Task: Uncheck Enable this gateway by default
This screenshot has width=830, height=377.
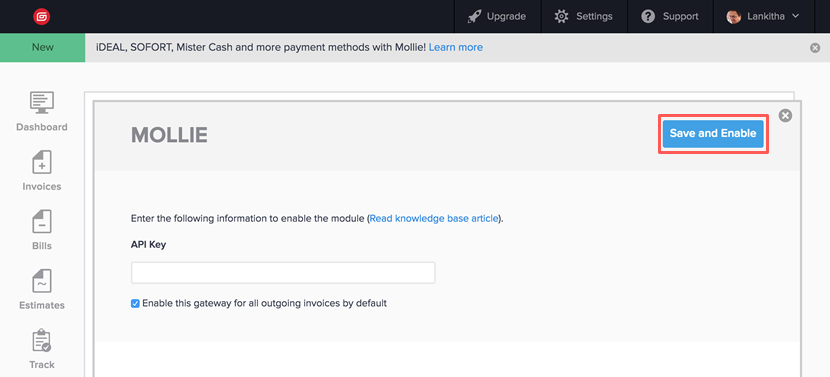Action: click(x=135, y=303)
